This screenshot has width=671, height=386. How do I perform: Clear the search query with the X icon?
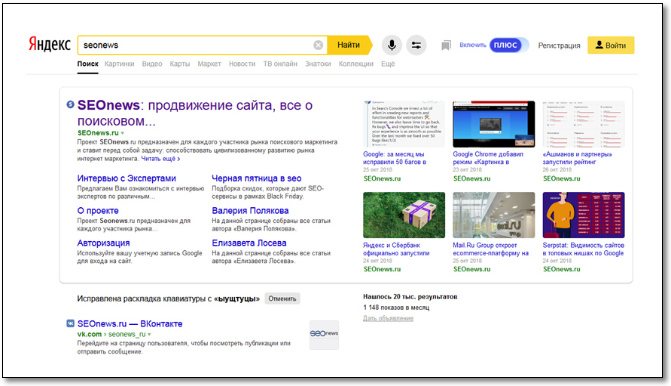point(318,45)
